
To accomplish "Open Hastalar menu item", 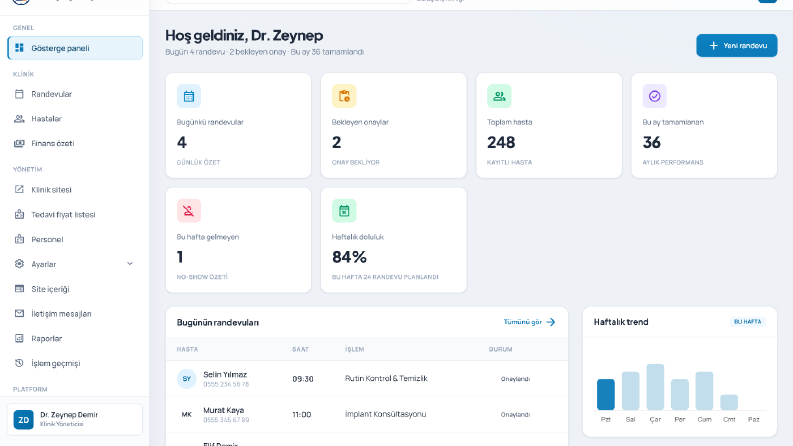I will (x=75, y=119).
